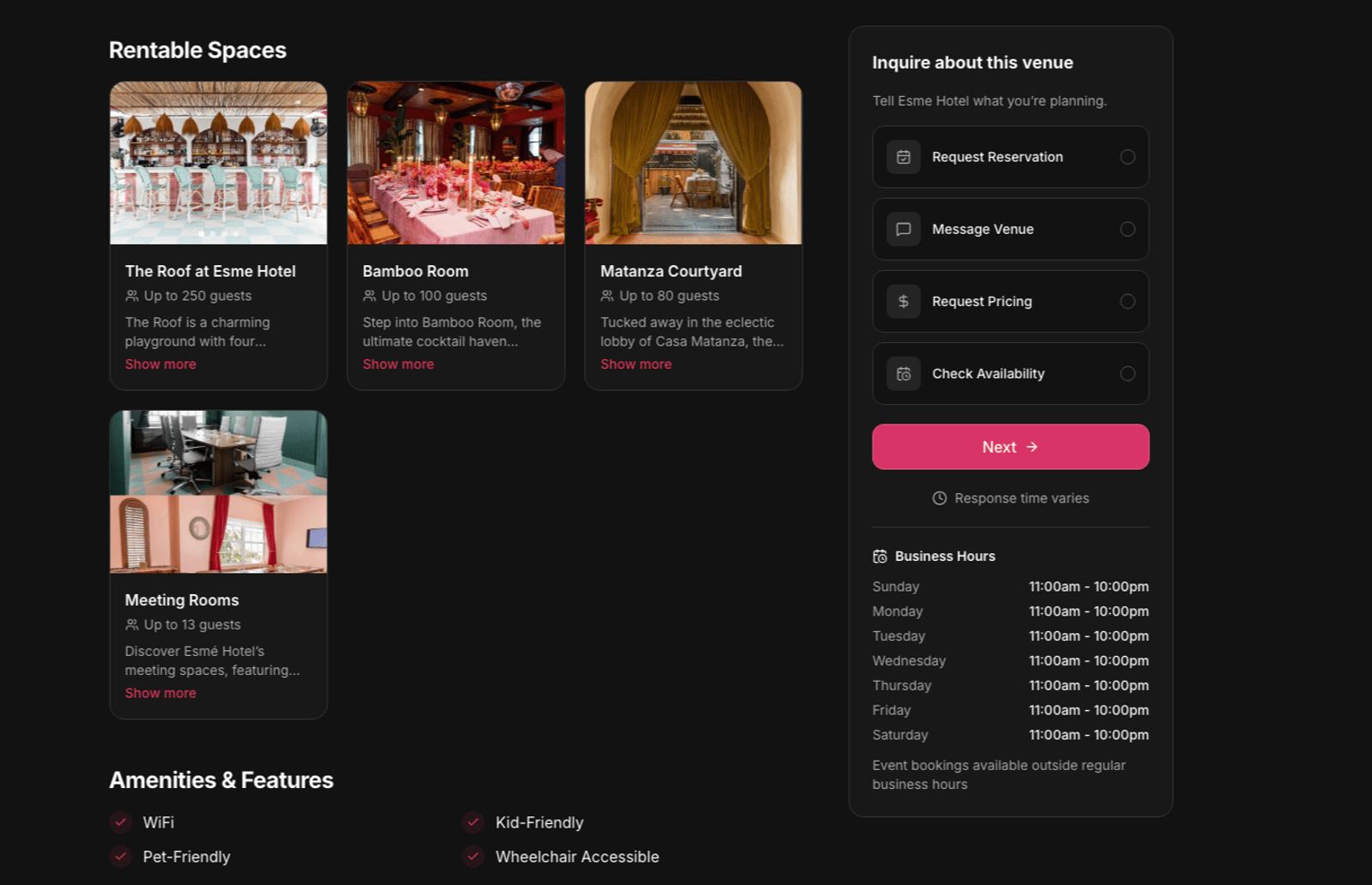Click the WiFi checkmark icon
This screenshot has height=885, width=1372.
121,822
